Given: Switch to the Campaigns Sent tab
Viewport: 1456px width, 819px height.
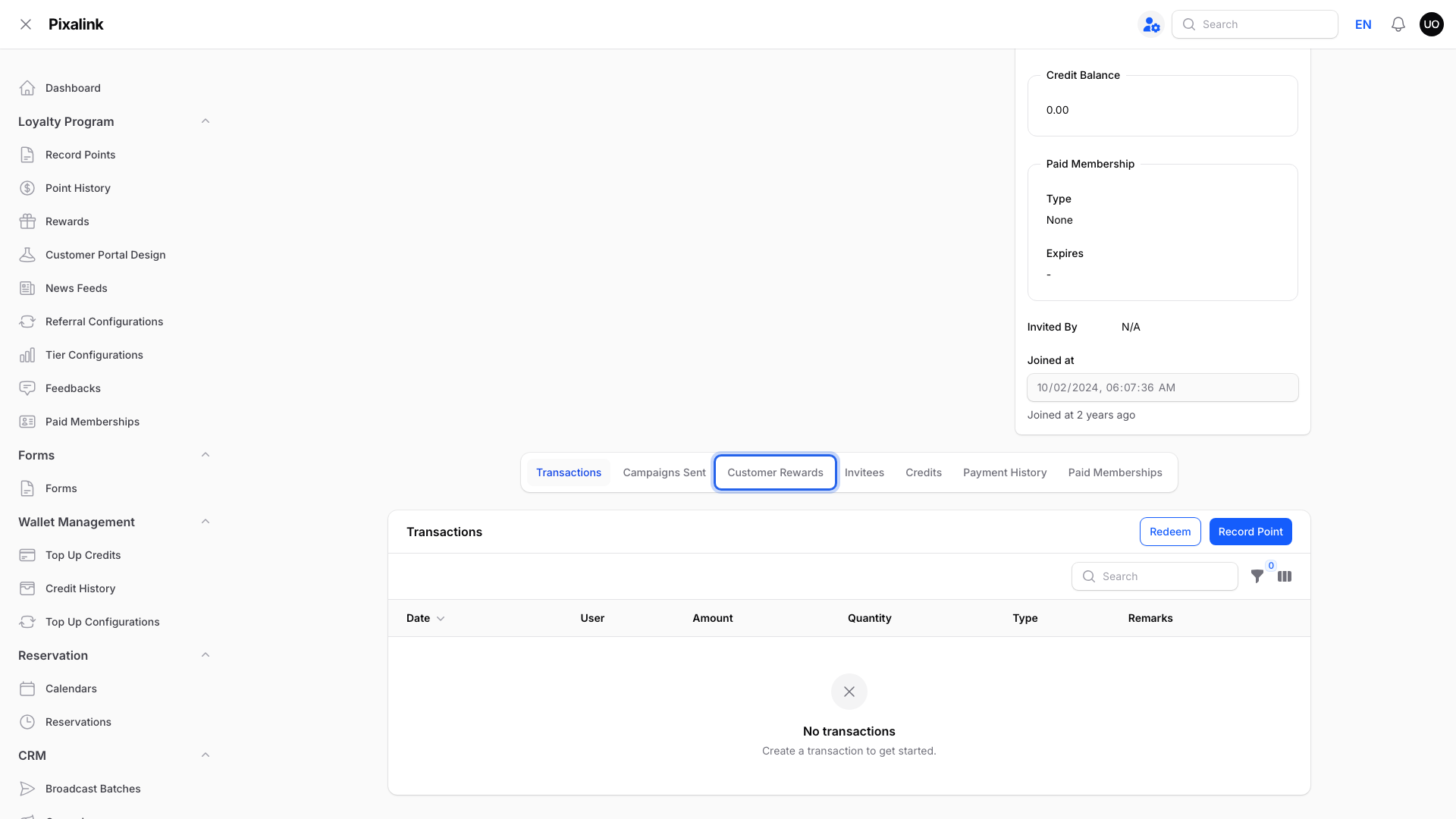Looking at the screenshot, I should click(x=664, y=472).
